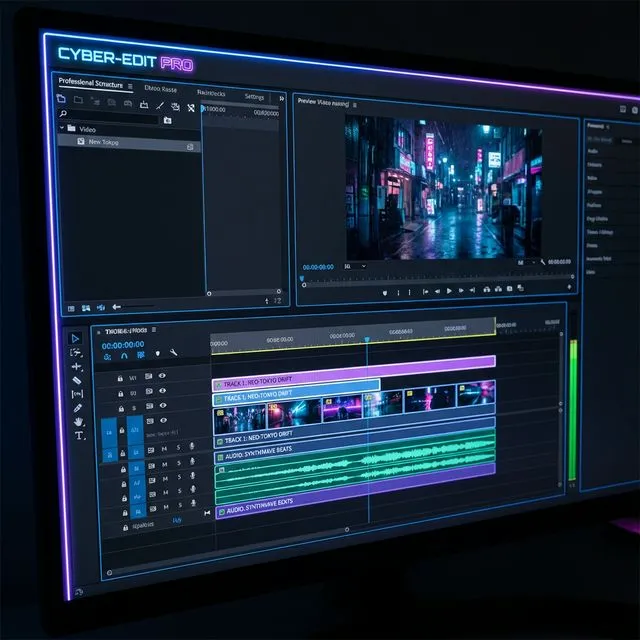Show hidden tabs with double-chevron overflow
Image resolution: width=640 pixels, height=640 pixels.
tap(282, 98)
